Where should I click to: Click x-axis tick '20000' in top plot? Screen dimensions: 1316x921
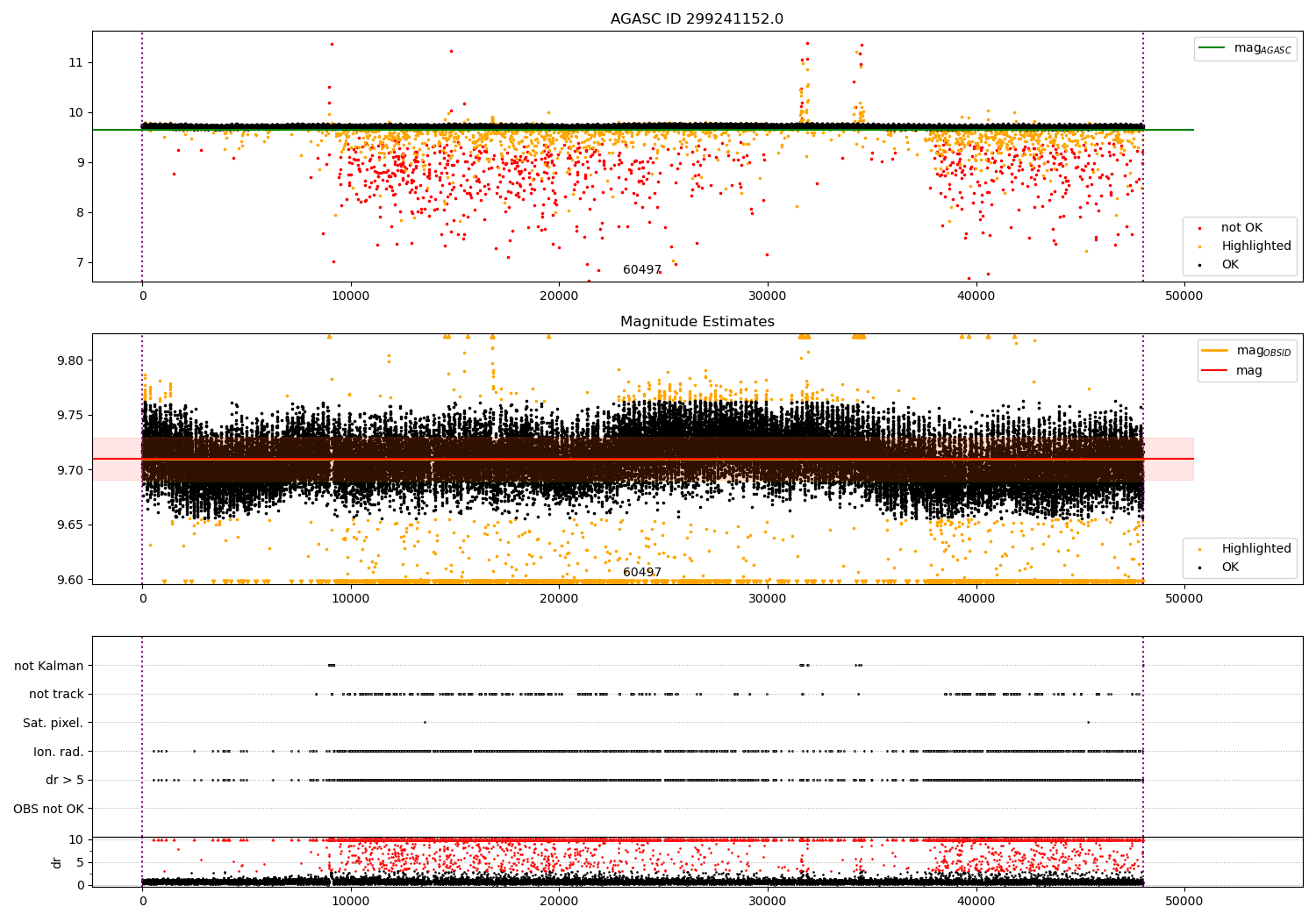point(559,296)
